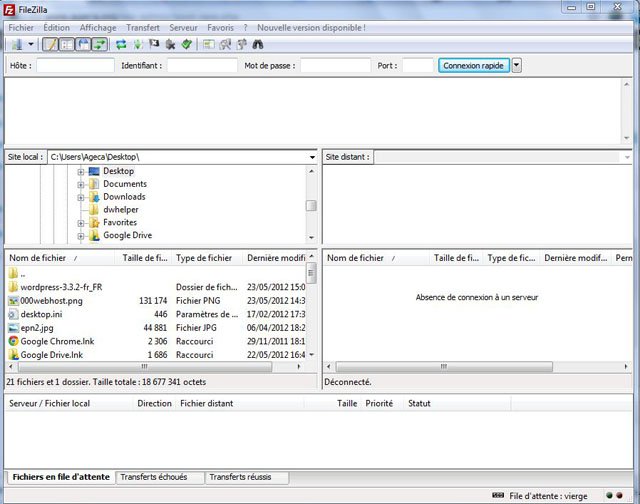Expand the Favorites tree node
Viewport: 640px width, 504px height.
coord(81,223)
